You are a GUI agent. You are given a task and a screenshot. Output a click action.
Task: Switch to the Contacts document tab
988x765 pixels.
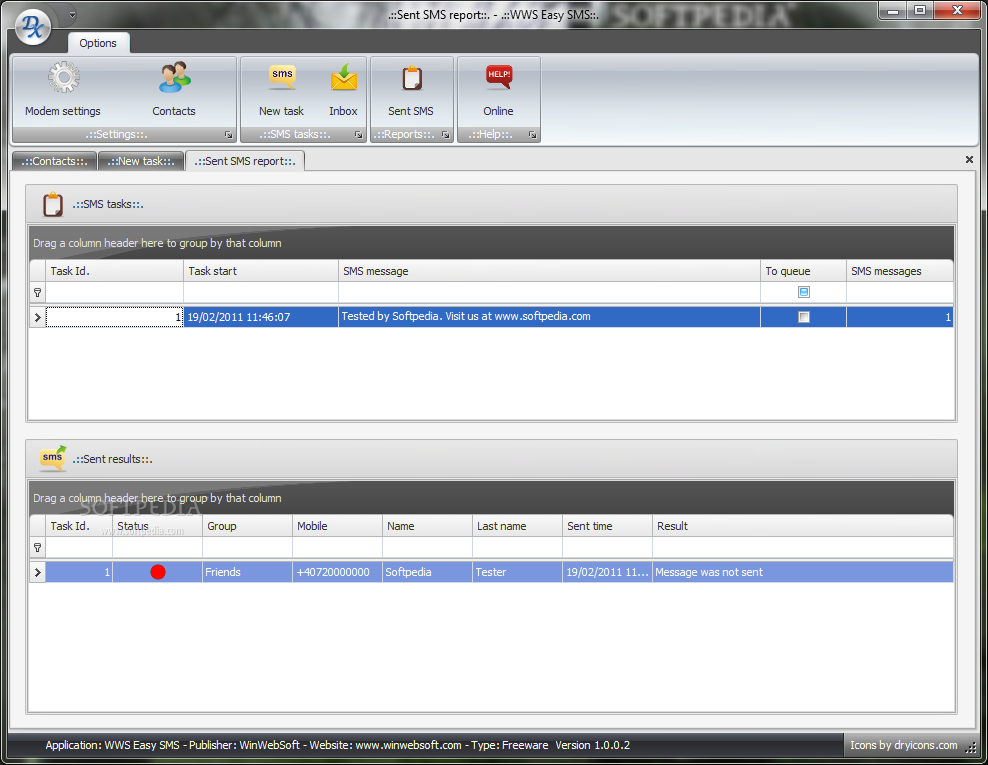(54, 161)
